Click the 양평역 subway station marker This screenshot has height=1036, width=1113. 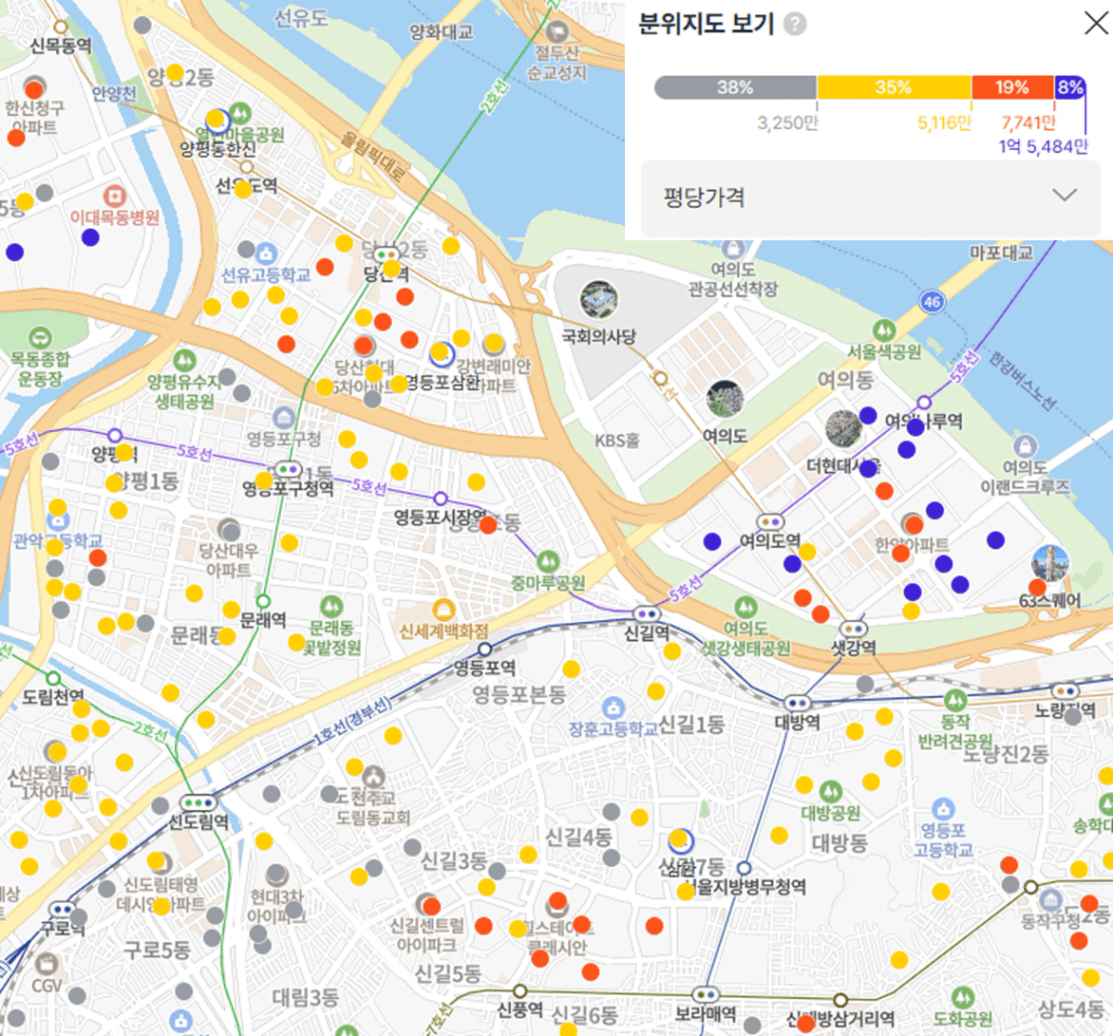[115, 435]
